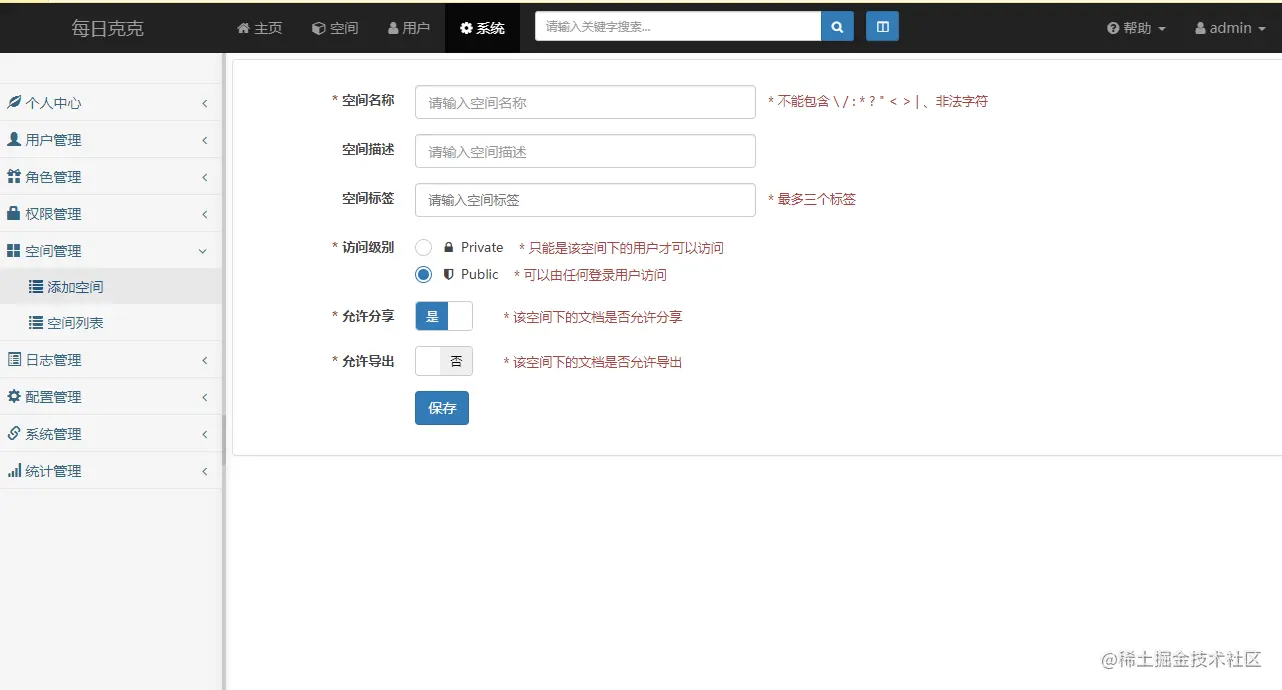The image size is (1282, 690).
Task: Click the gear icon beside 配置管理
Action: 14,396
